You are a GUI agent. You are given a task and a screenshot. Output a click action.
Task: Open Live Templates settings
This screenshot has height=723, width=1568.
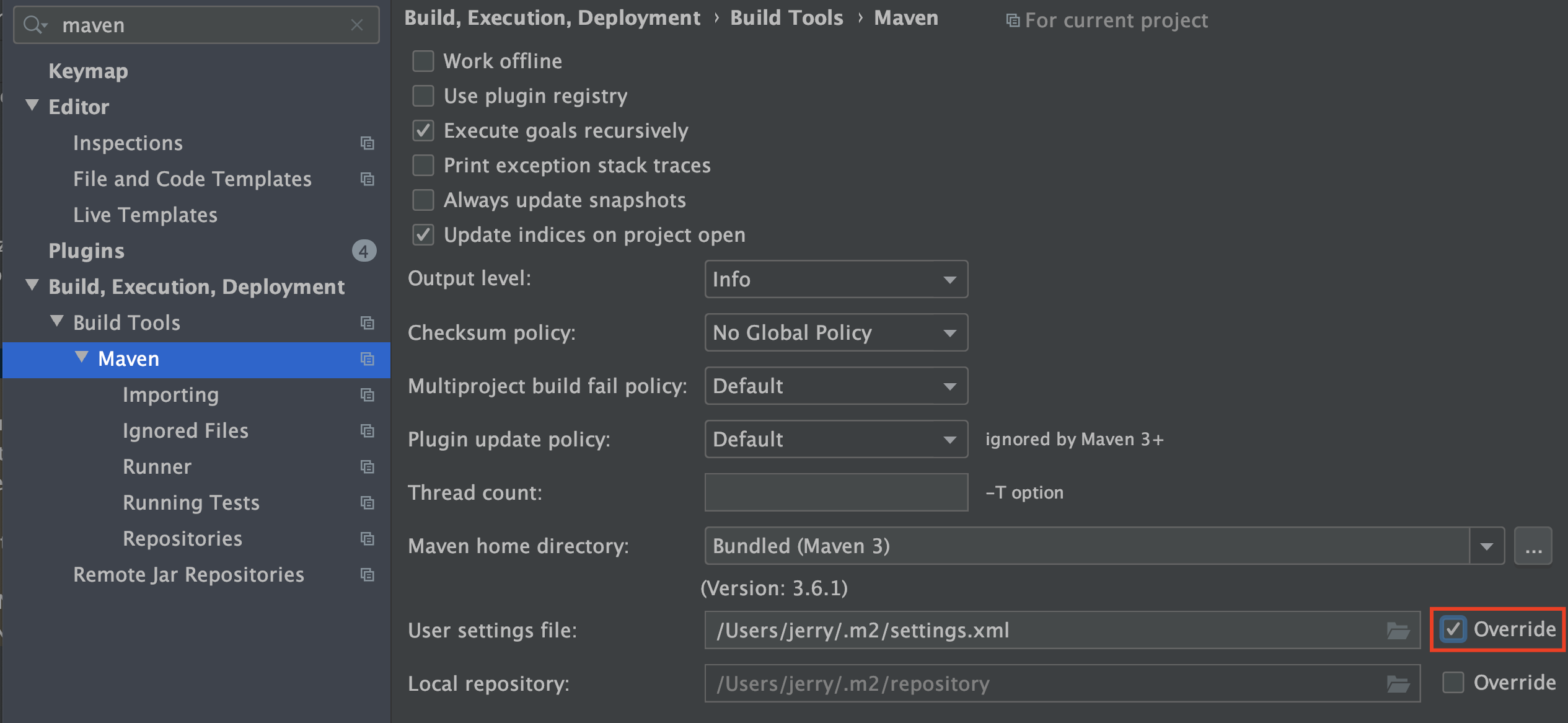tap(146, 215)
